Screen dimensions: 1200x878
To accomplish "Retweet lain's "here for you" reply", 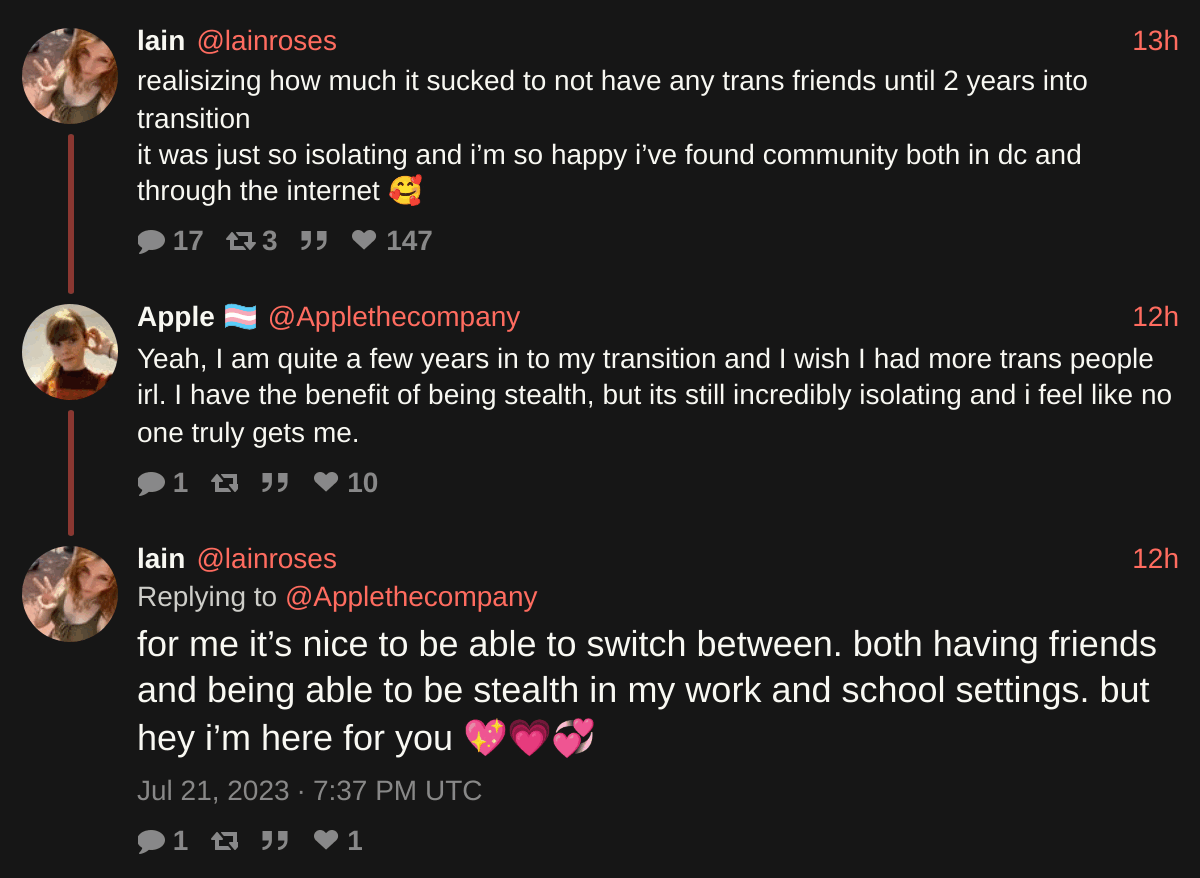I will click(225, 841).
